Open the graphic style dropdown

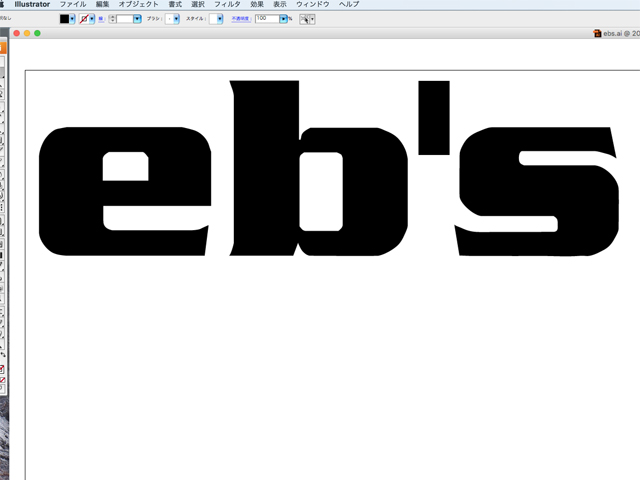(219, 18)
